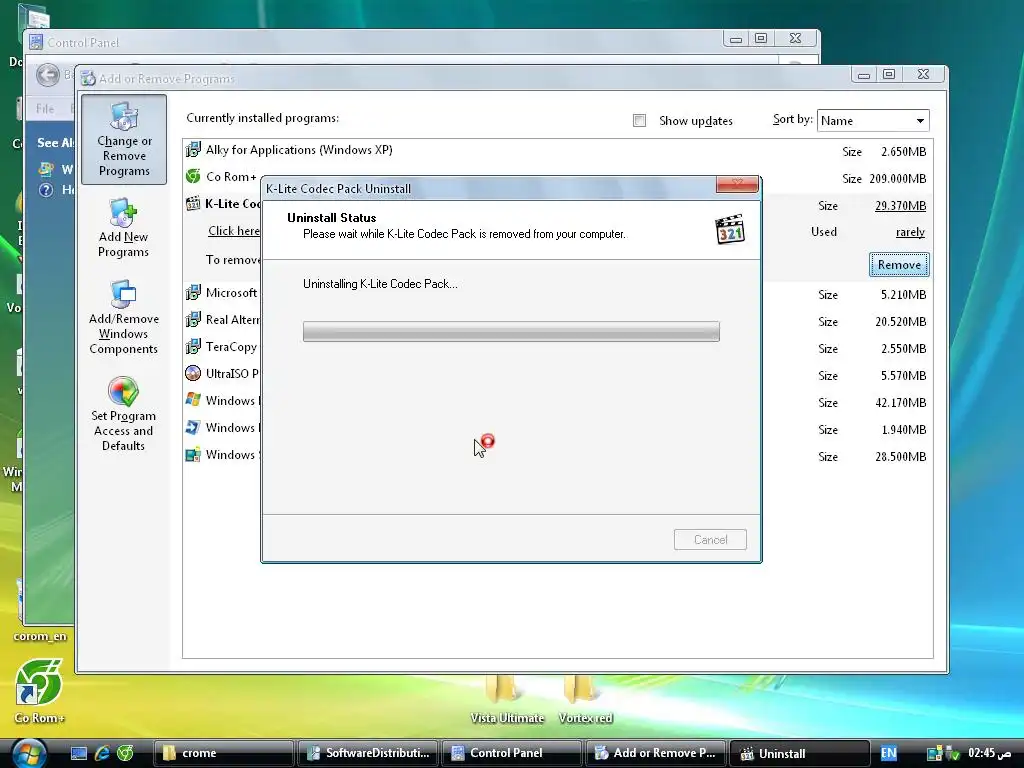Toggle the Show updates checkbox

[x=639, y=121]
